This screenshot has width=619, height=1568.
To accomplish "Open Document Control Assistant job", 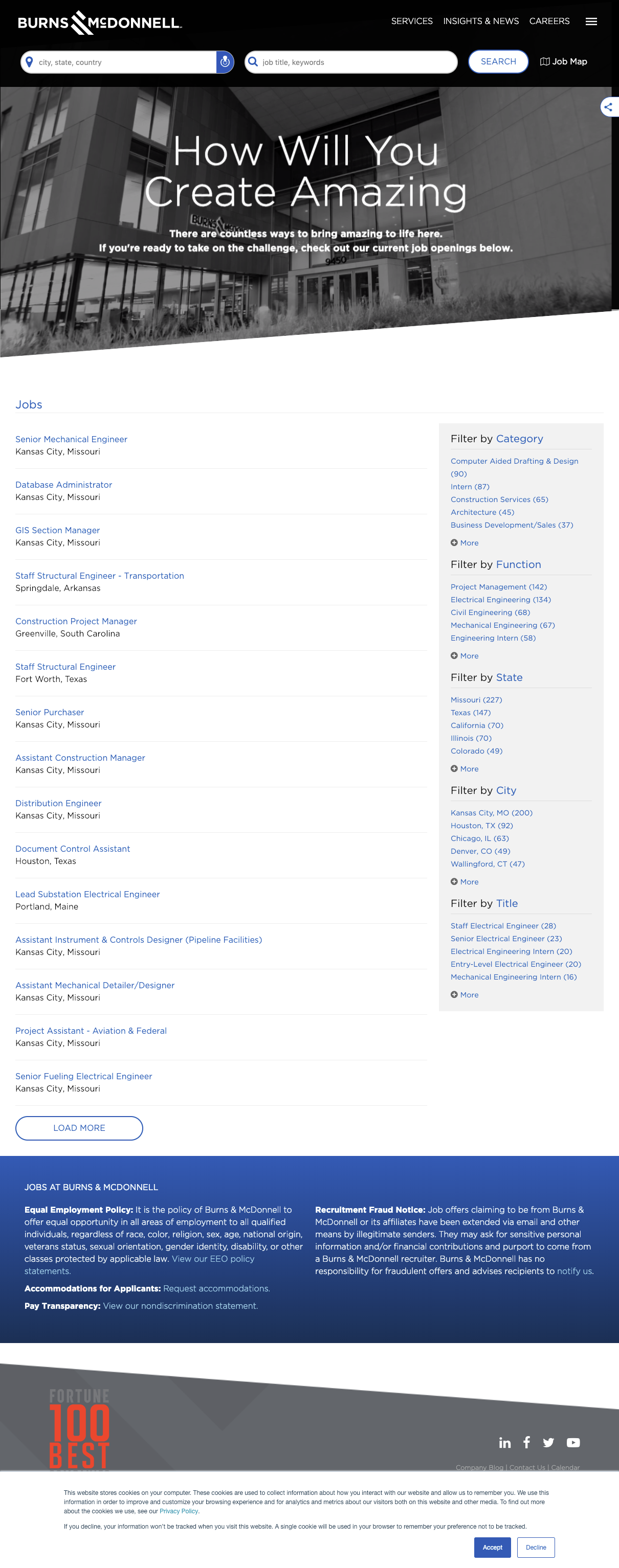I will coord(73,849).
